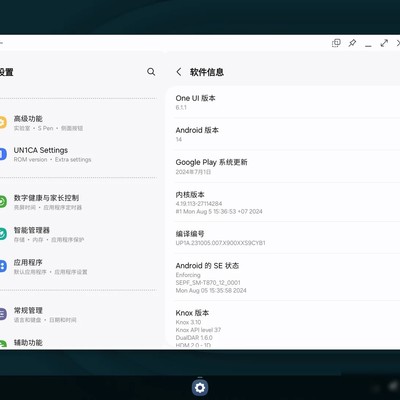Open UN1CA Settings entry

coord(78,154)
